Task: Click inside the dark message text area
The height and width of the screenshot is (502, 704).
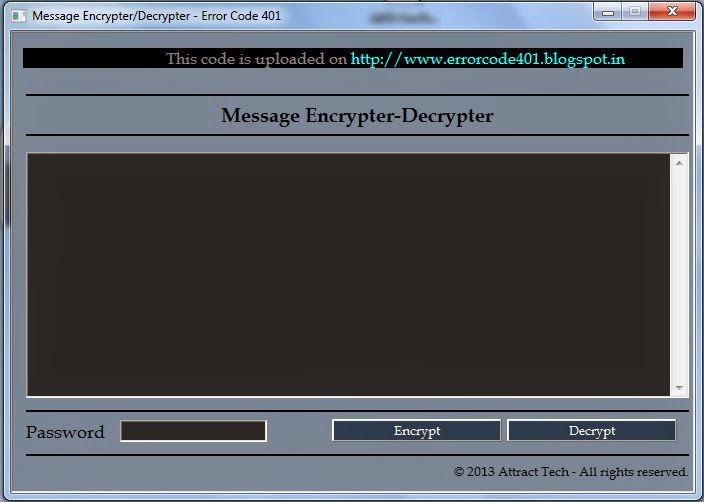Action: point(348,275)
